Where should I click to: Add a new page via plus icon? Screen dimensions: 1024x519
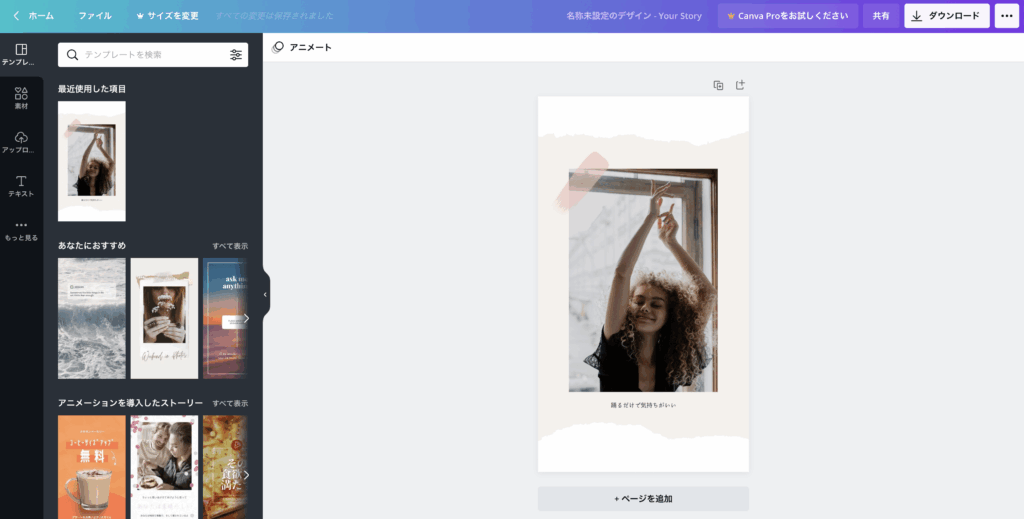click(x=740, y=85)
